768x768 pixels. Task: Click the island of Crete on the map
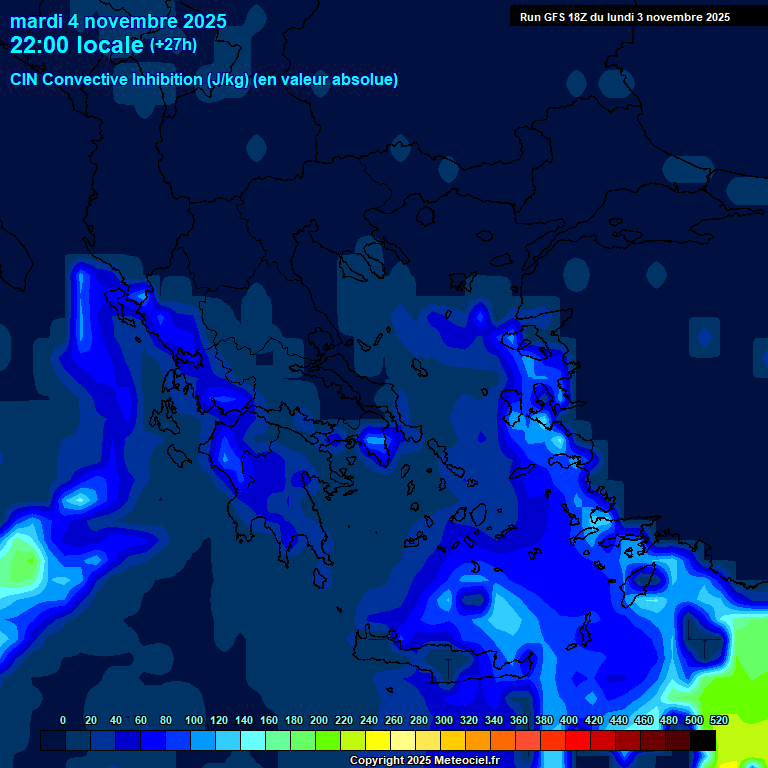coord(440,662)
